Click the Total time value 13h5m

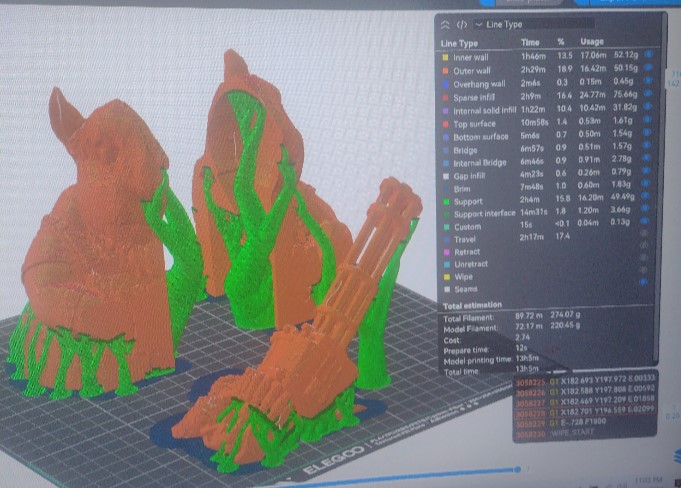pyautogui.click(x=527, y=369)
